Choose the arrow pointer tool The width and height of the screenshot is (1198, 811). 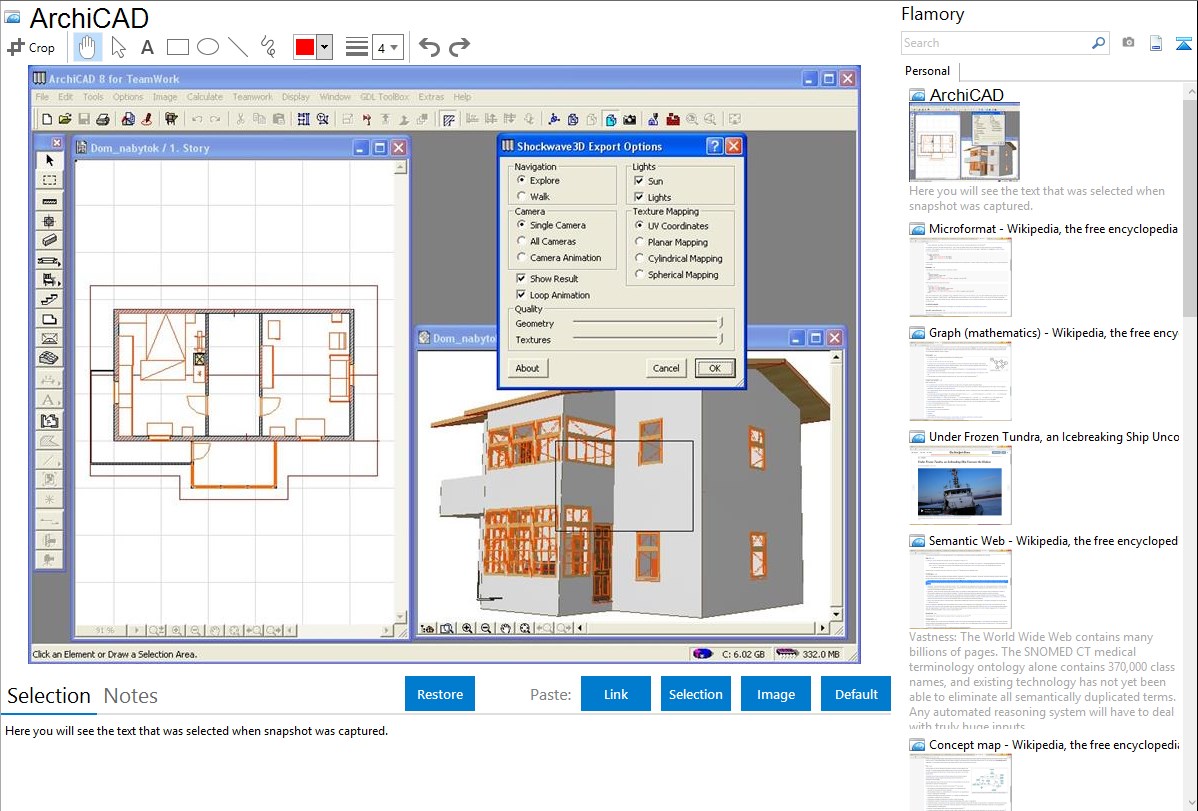[x=118, y=47]
